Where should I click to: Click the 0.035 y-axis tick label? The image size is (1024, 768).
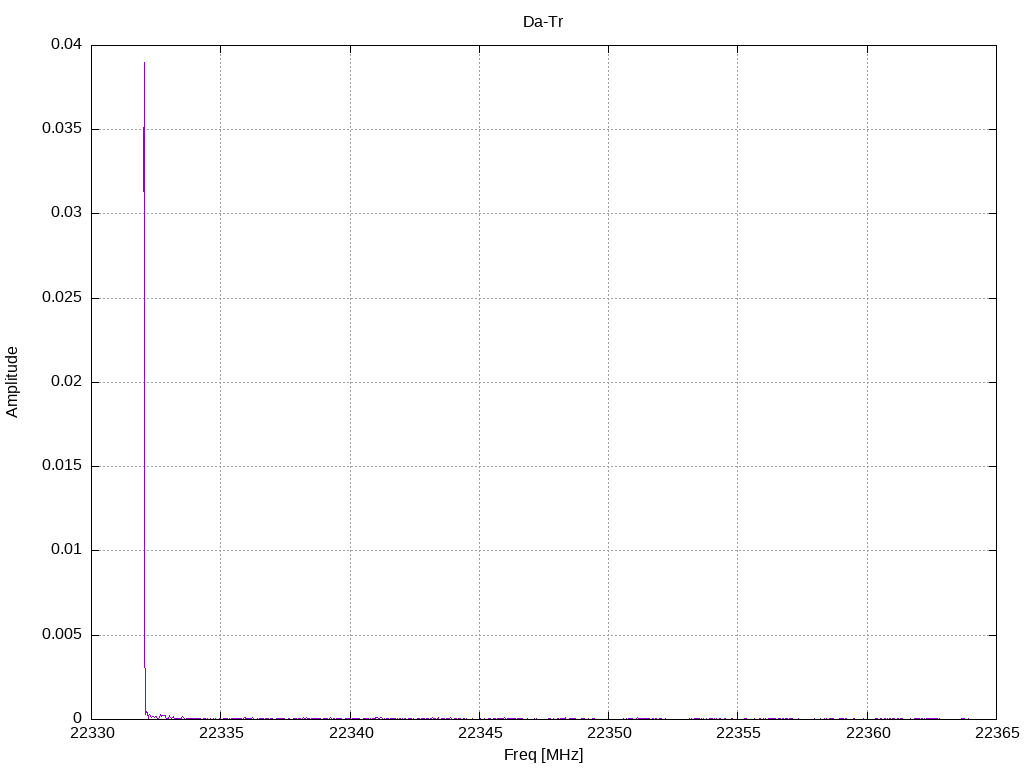pos(63,129)
